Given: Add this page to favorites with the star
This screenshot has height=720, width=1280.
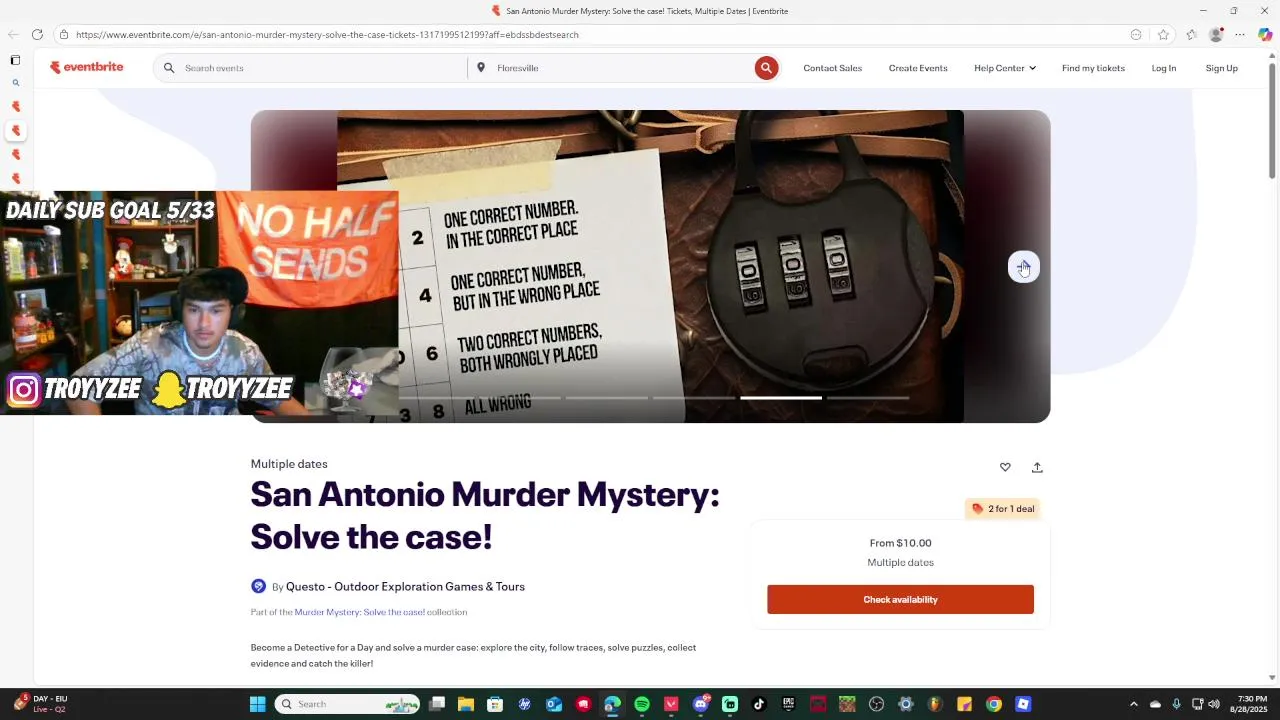Looking at the screenshot, I should coord(1163,34).
